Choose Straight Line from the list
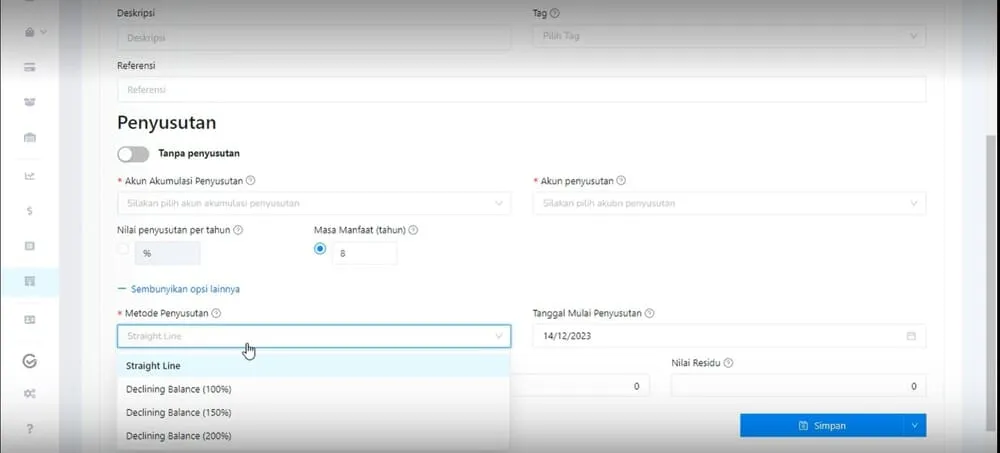Image resolution: width=1000 pixels, height=453 pixels. (313, 366)
